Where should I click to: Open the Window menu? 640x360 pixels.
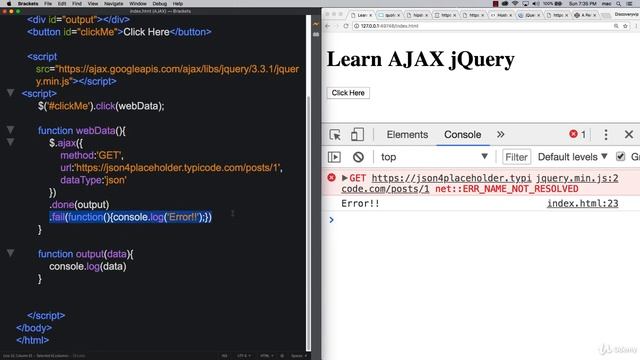(x=138, y=3)
